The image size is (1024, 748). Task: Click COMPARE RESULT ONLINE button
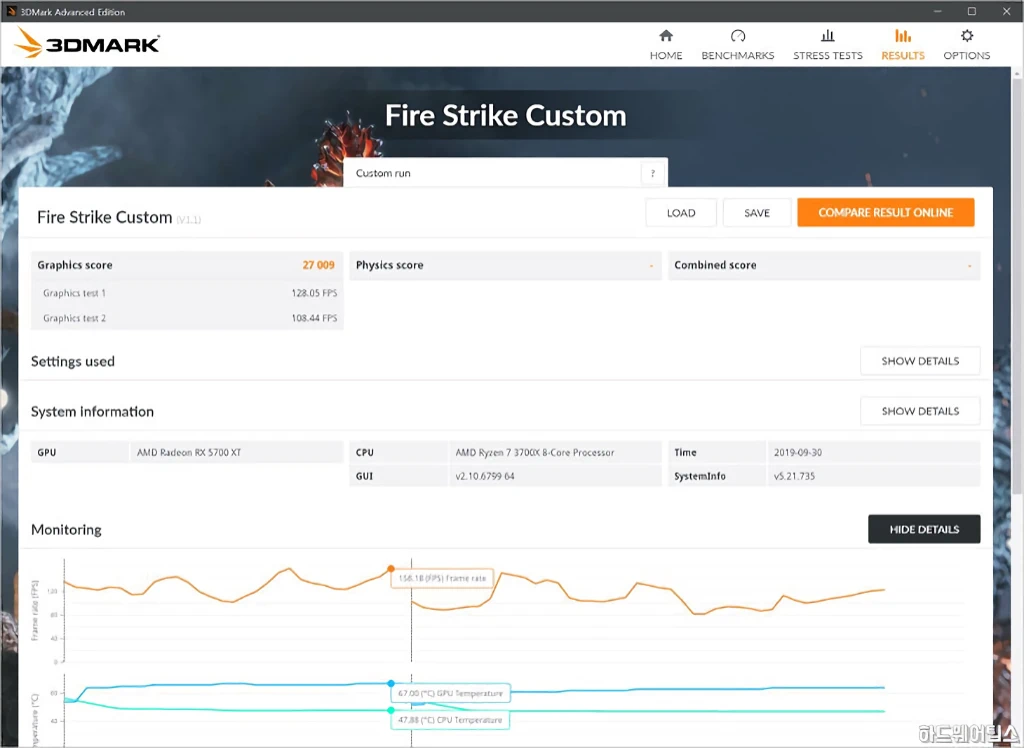click(x=886, y=213)
